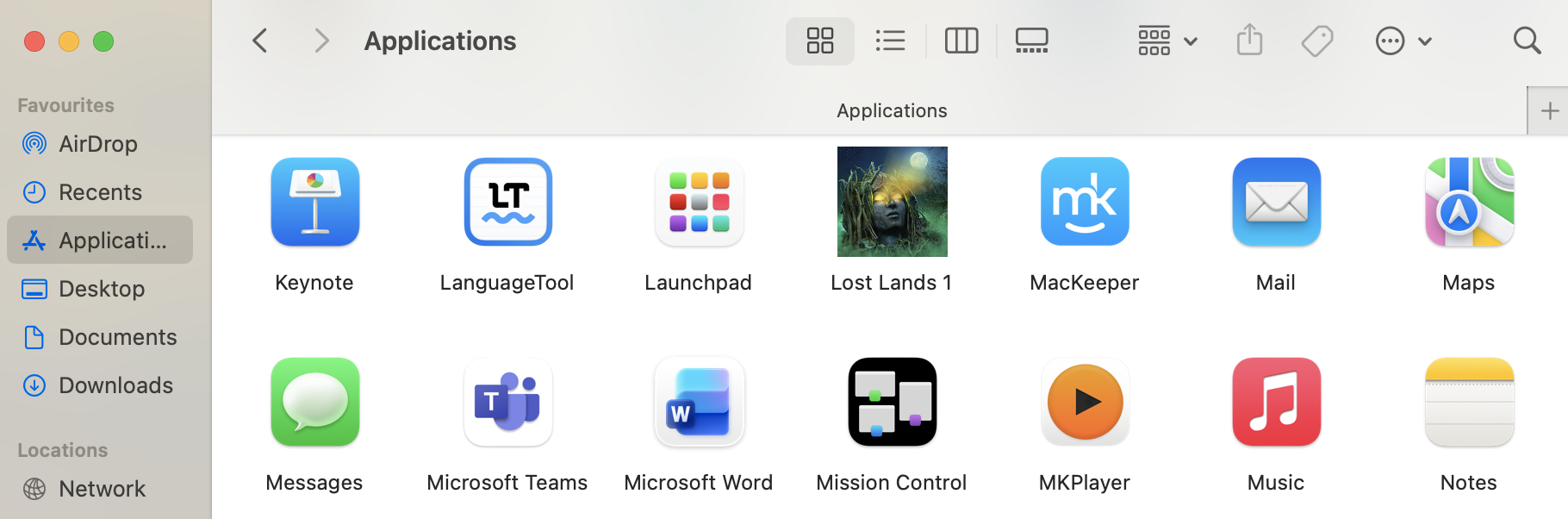The image size is (1568, 519).
Task: Click the Share toolbar button
Action: (x=1249, y=41)
